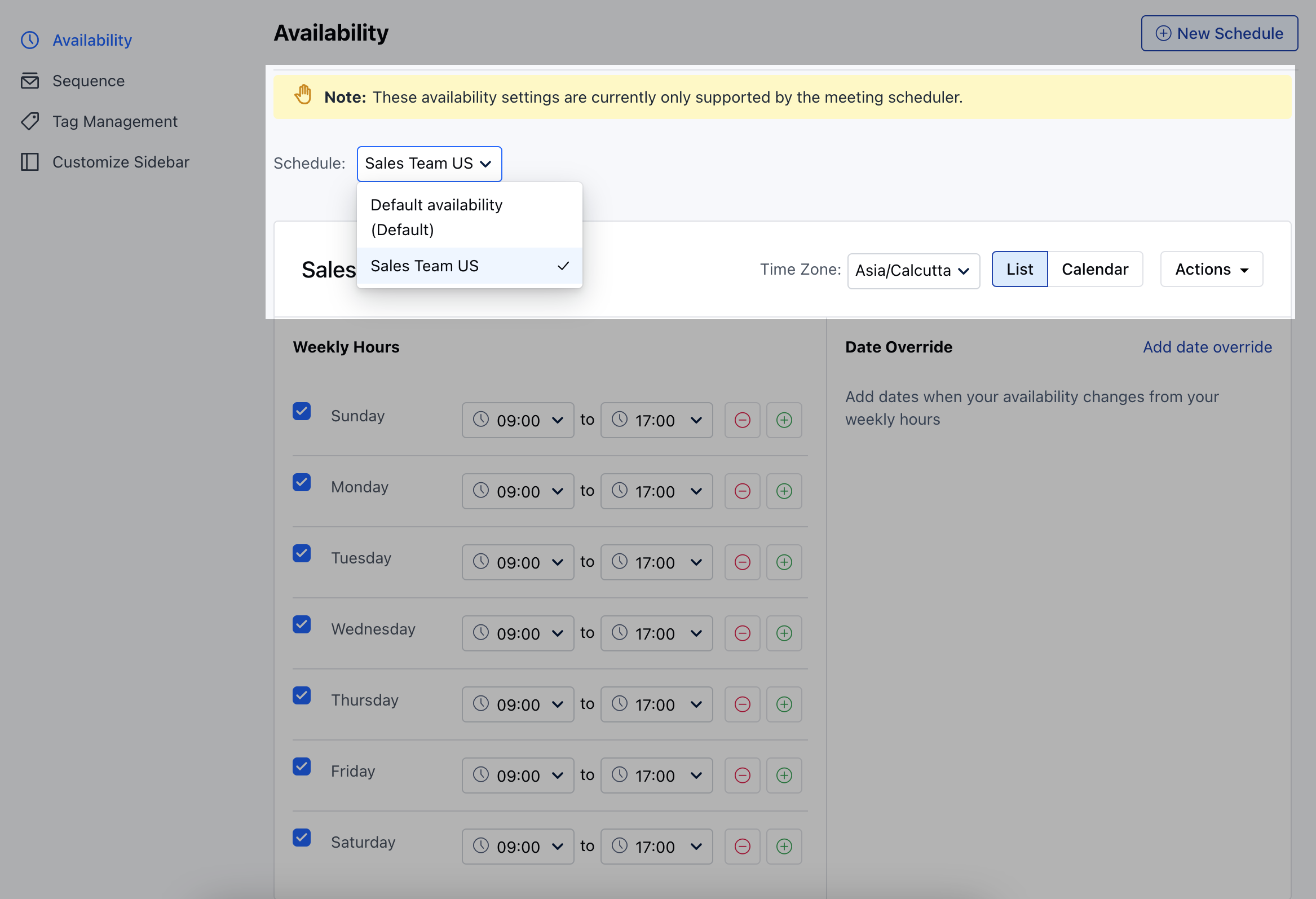
Task: Disable the Saturday checkbox
Action: click(x=302, y=838)
